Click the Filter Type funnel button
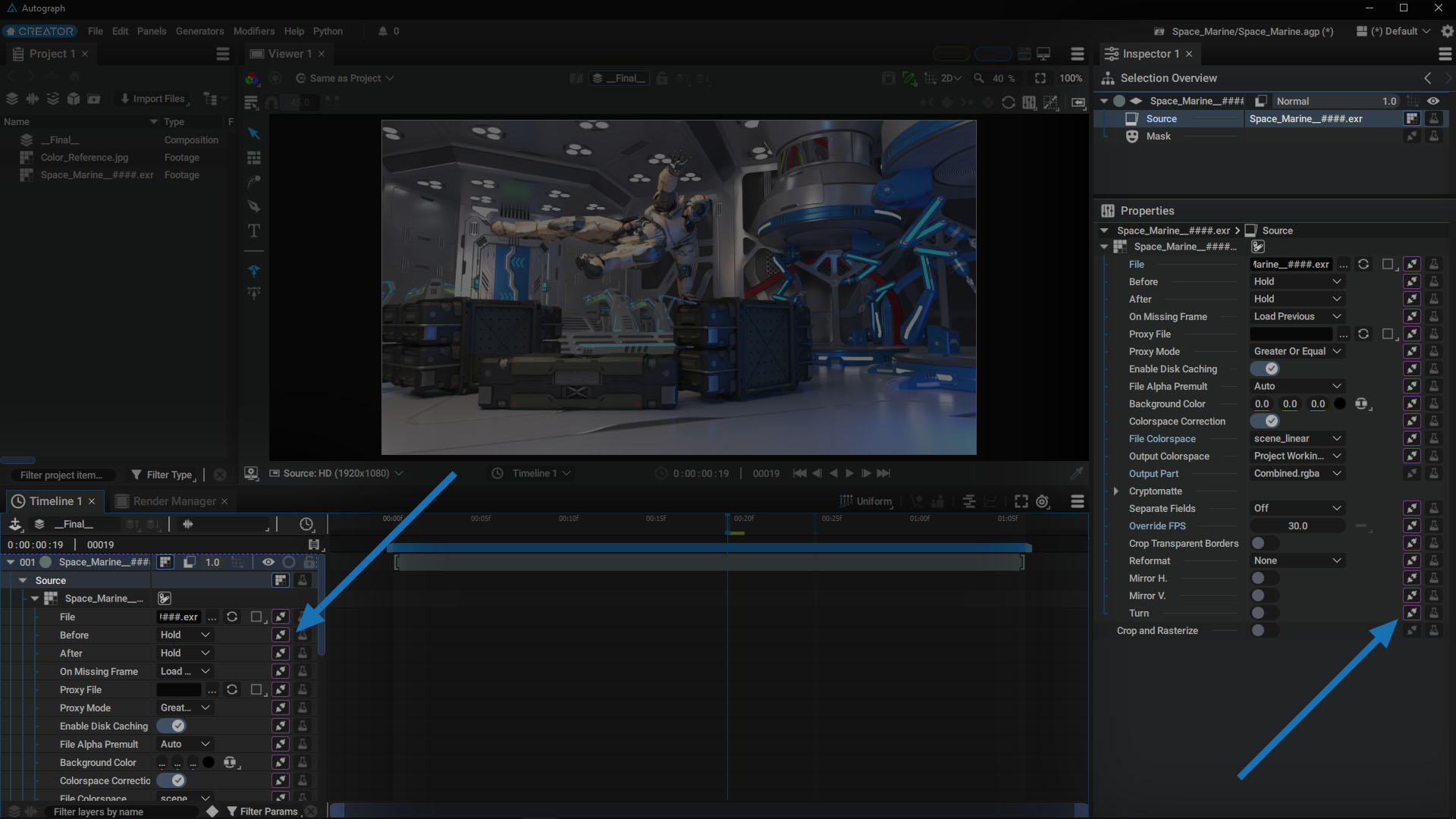 pyautogui.click(x=162, y=475)
